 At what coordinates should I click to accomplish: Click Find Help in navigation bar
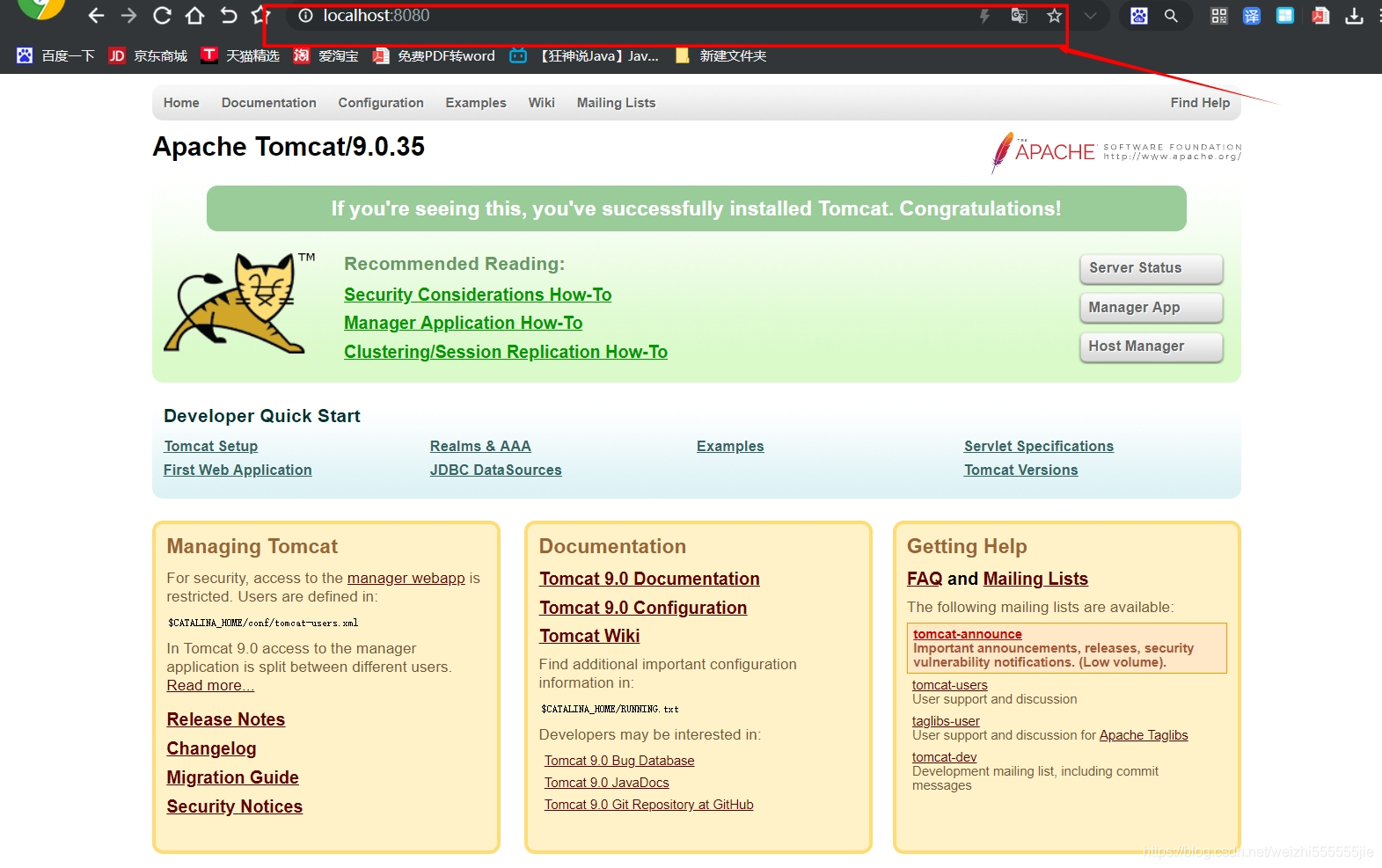click(1200, 103)
